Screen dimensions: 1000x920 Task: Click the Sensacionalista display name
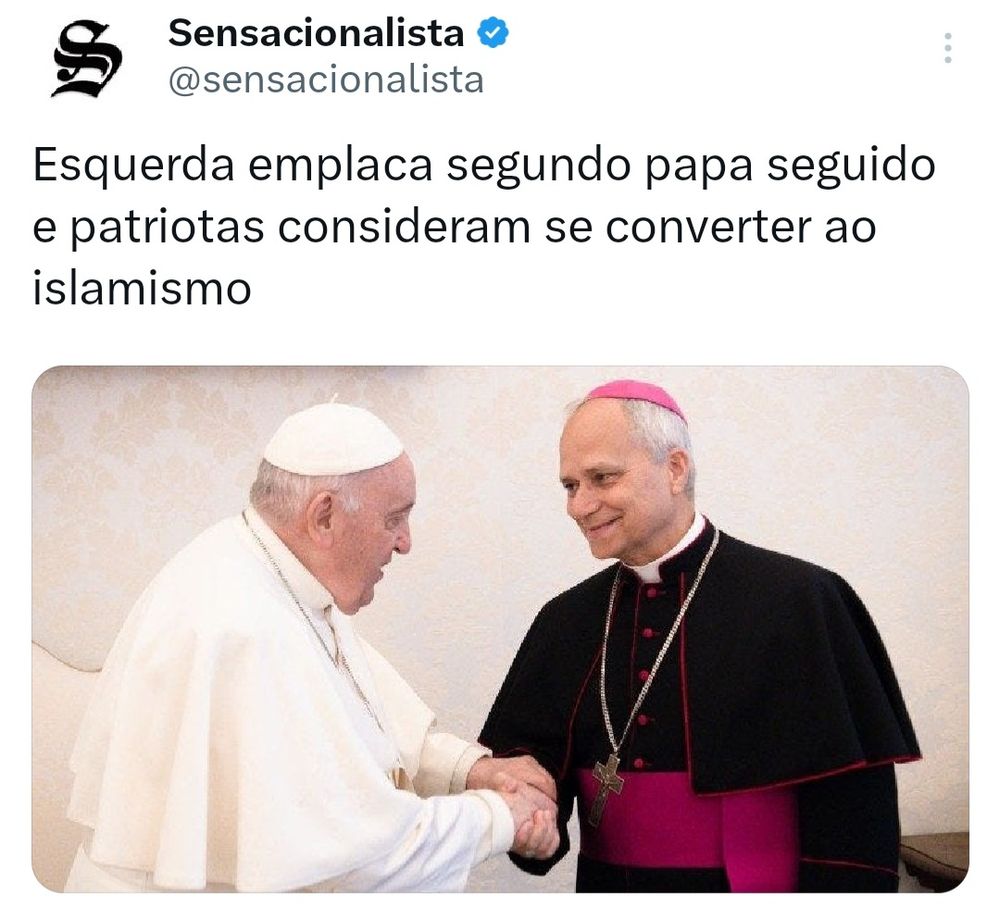click(316, 33)
